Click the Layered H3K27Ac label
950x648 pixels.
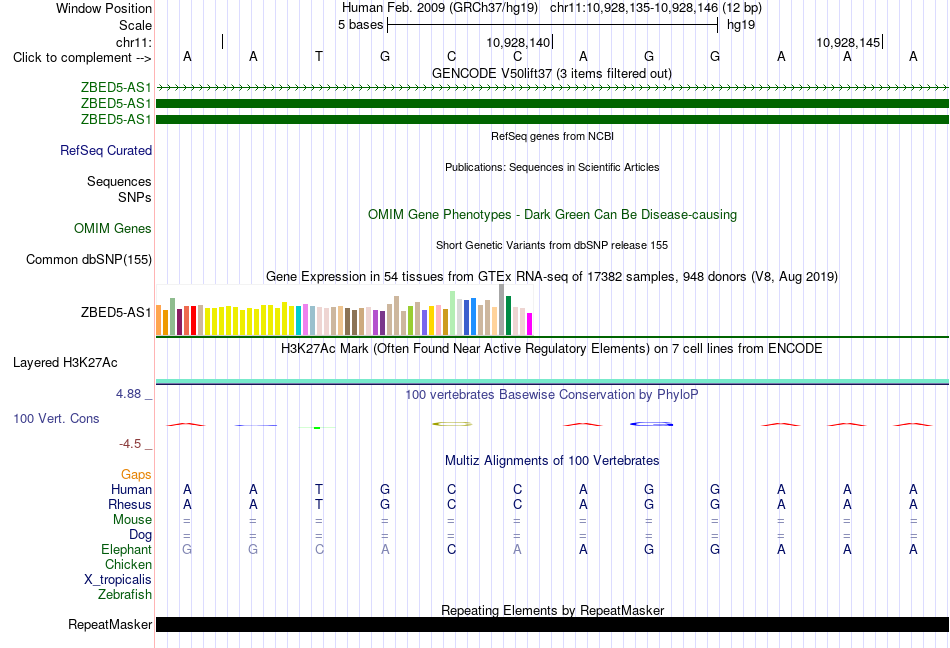(65, 363)
